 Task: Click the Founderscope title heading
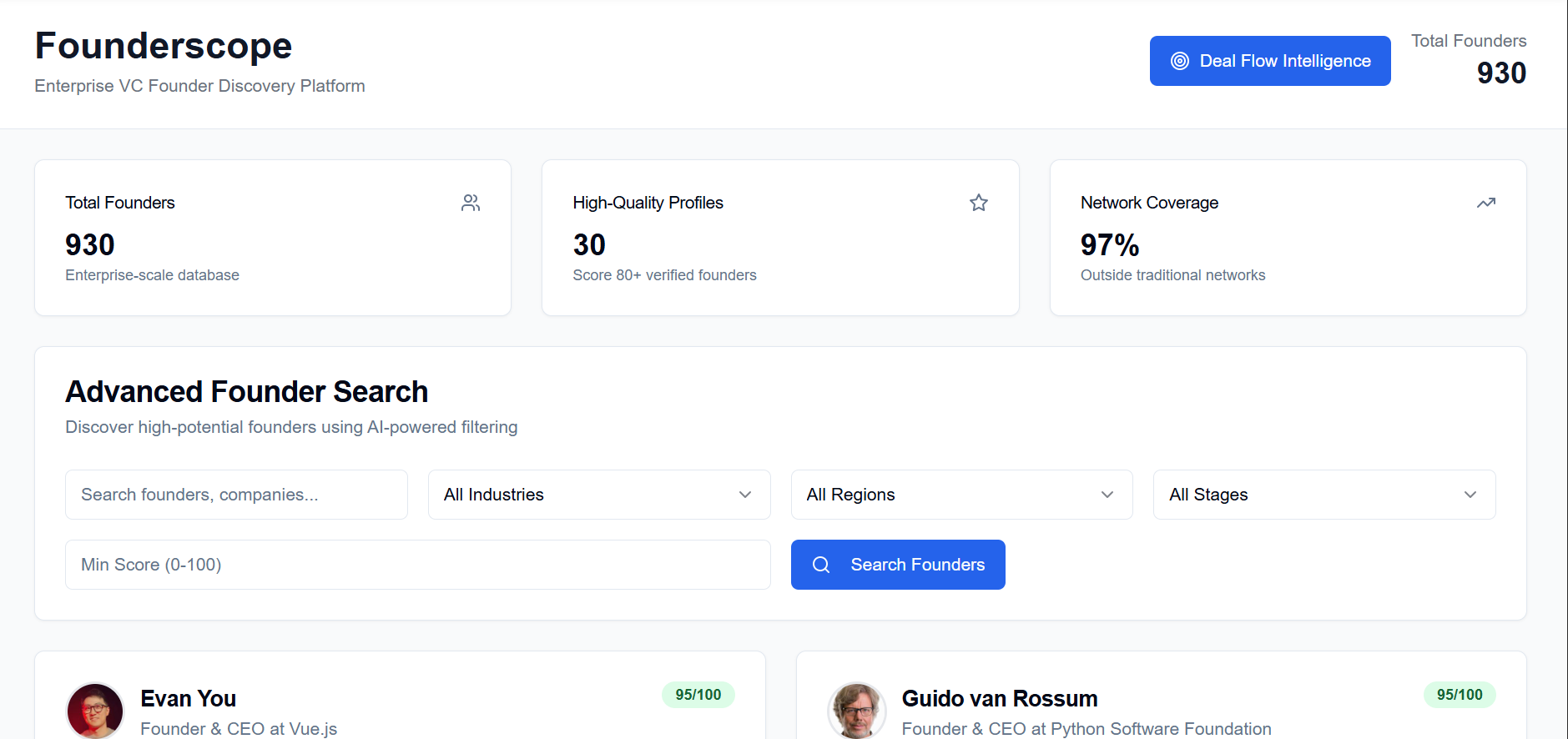[x=164, y=46]
